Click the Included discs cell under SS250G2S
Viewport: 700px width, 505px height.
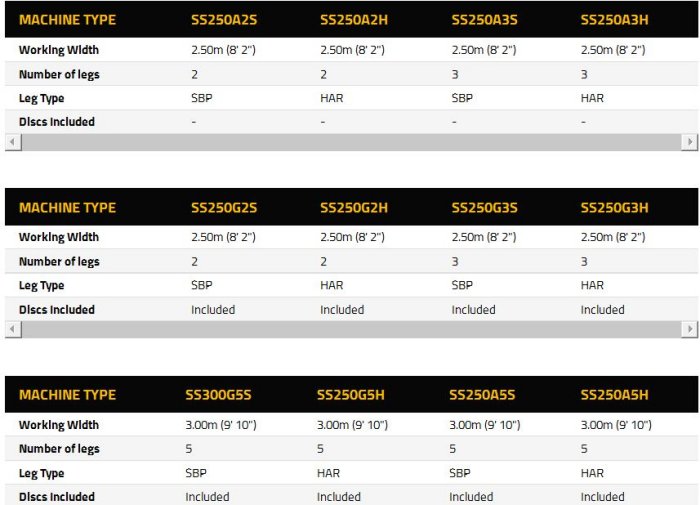pos(213,310)
